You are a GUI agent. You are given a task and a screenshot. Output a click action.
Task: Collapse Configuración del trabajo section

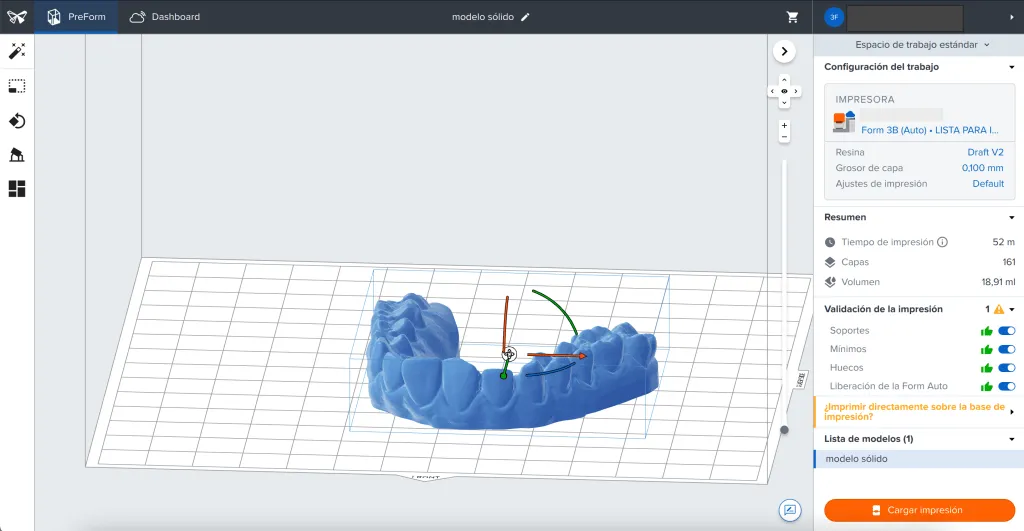point(1012,67)
